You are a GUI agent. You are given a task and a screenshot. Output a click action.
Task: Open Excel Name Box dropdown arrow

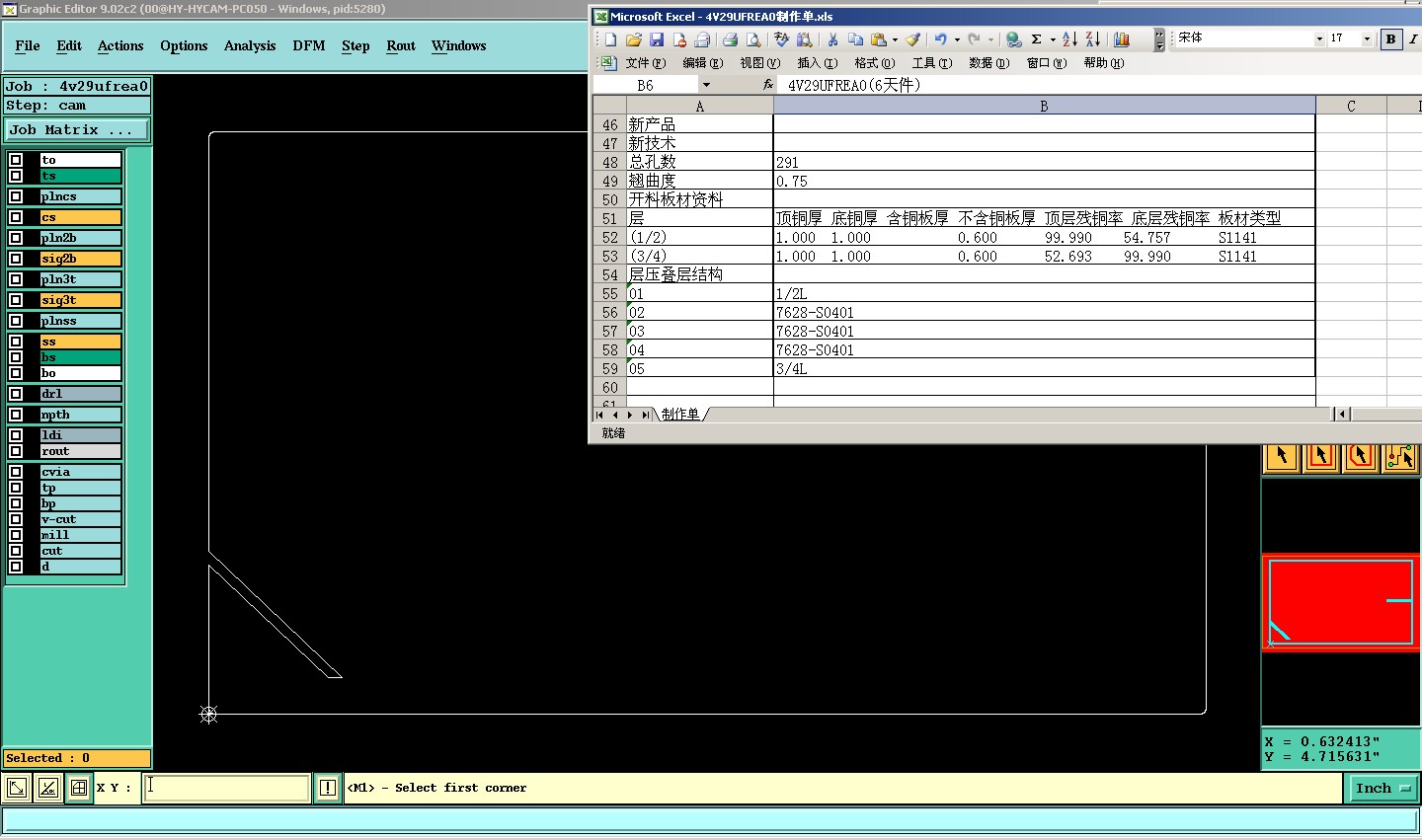[706, 85]
